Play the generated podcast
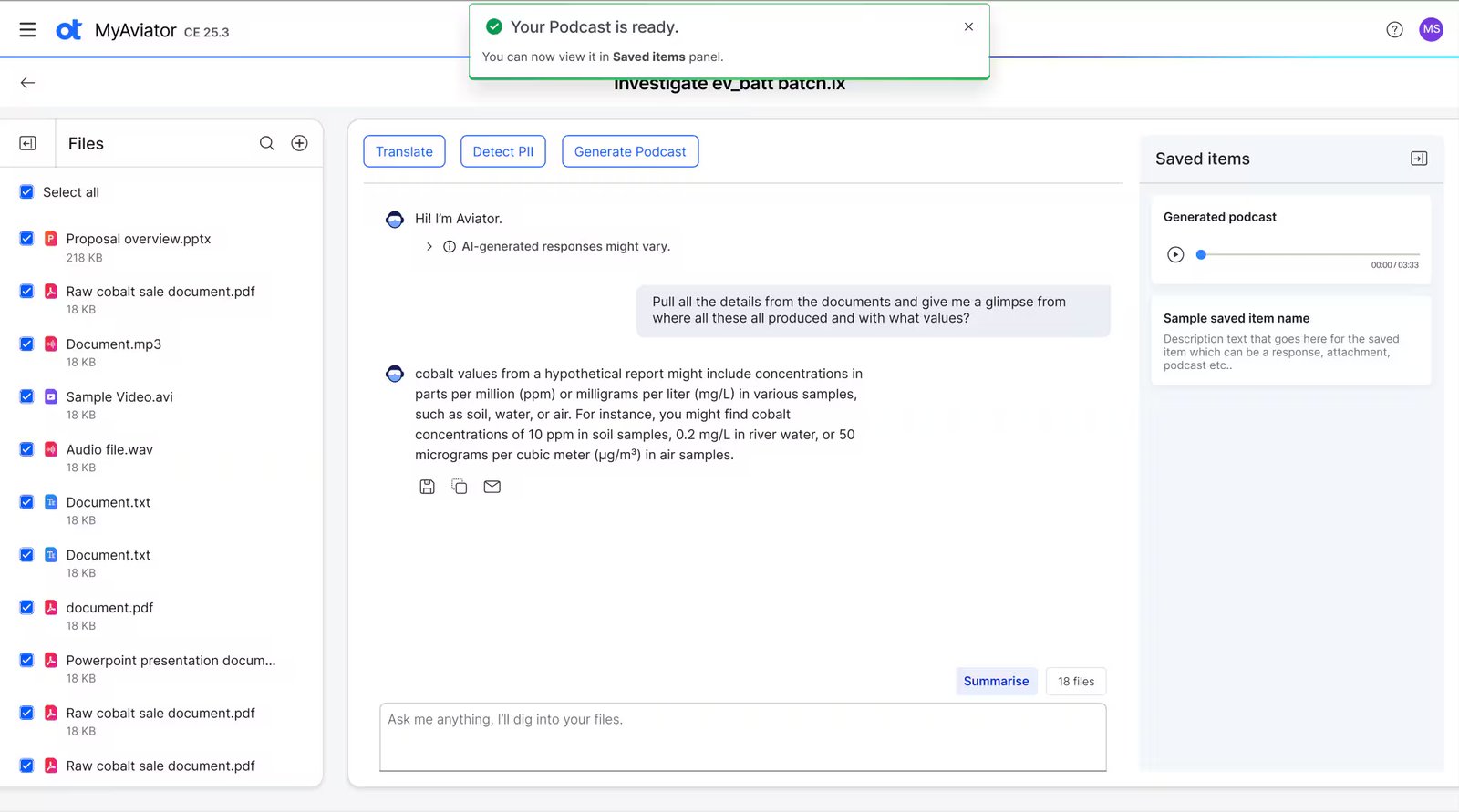Viewport: 1459px width, 812px height. coord(1175,255)
